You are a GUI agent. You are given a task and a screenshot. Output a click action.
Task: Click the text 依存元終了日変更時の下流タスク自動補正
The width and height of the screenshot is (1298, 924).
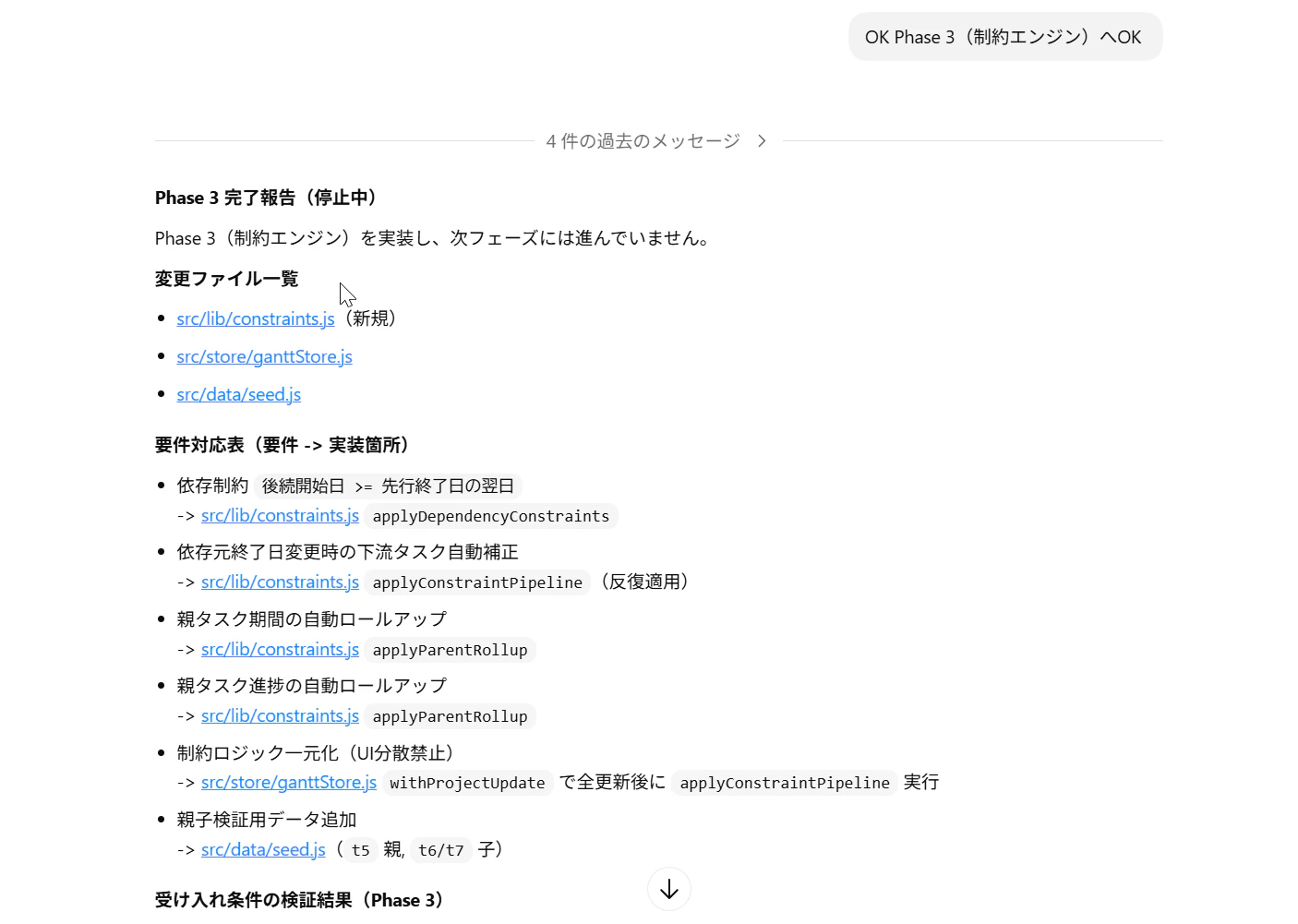(x=348, y=552)
